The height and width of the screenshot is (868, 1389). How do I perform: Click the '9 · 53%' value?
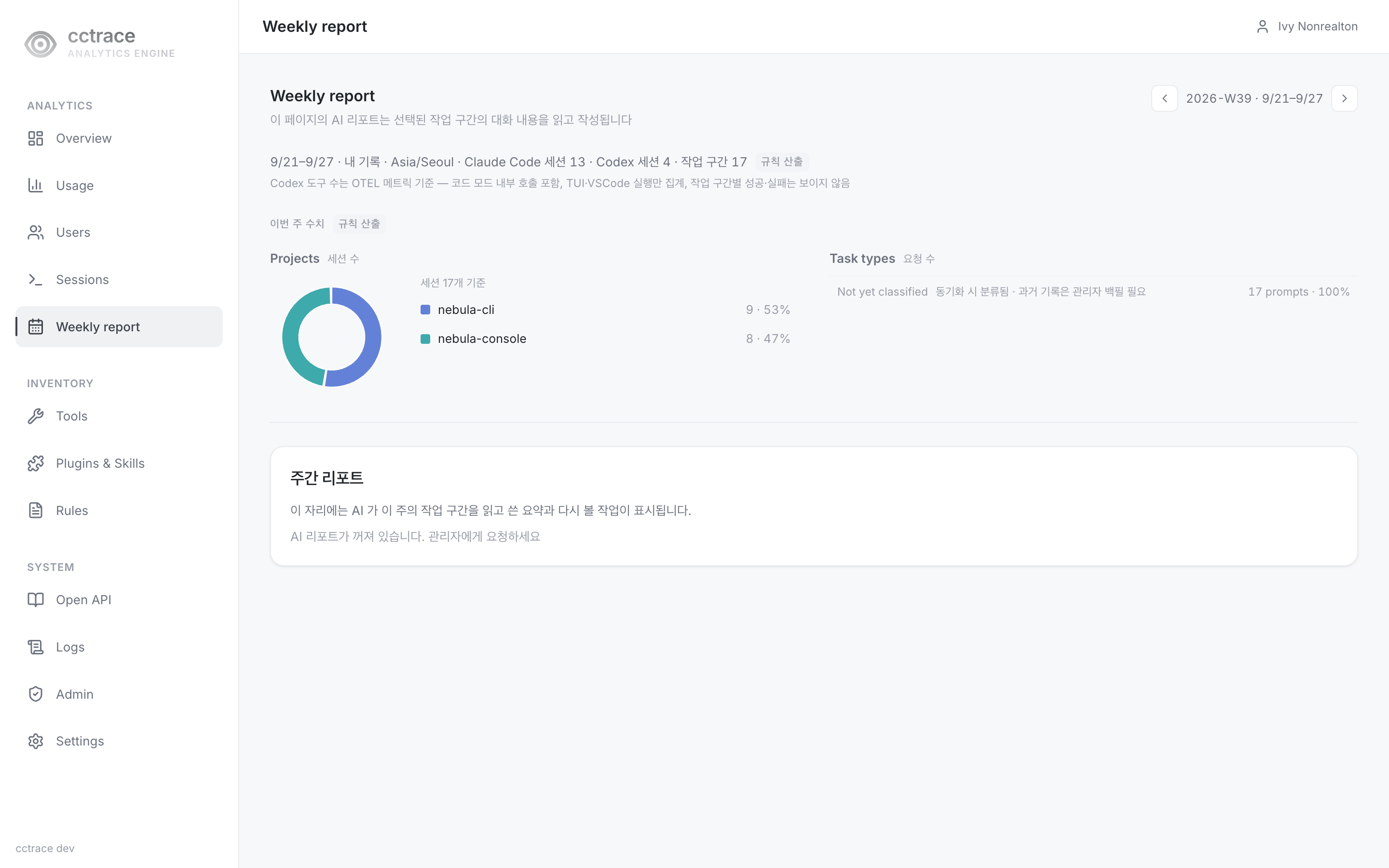pyautogui.click(x=768, y=310)
